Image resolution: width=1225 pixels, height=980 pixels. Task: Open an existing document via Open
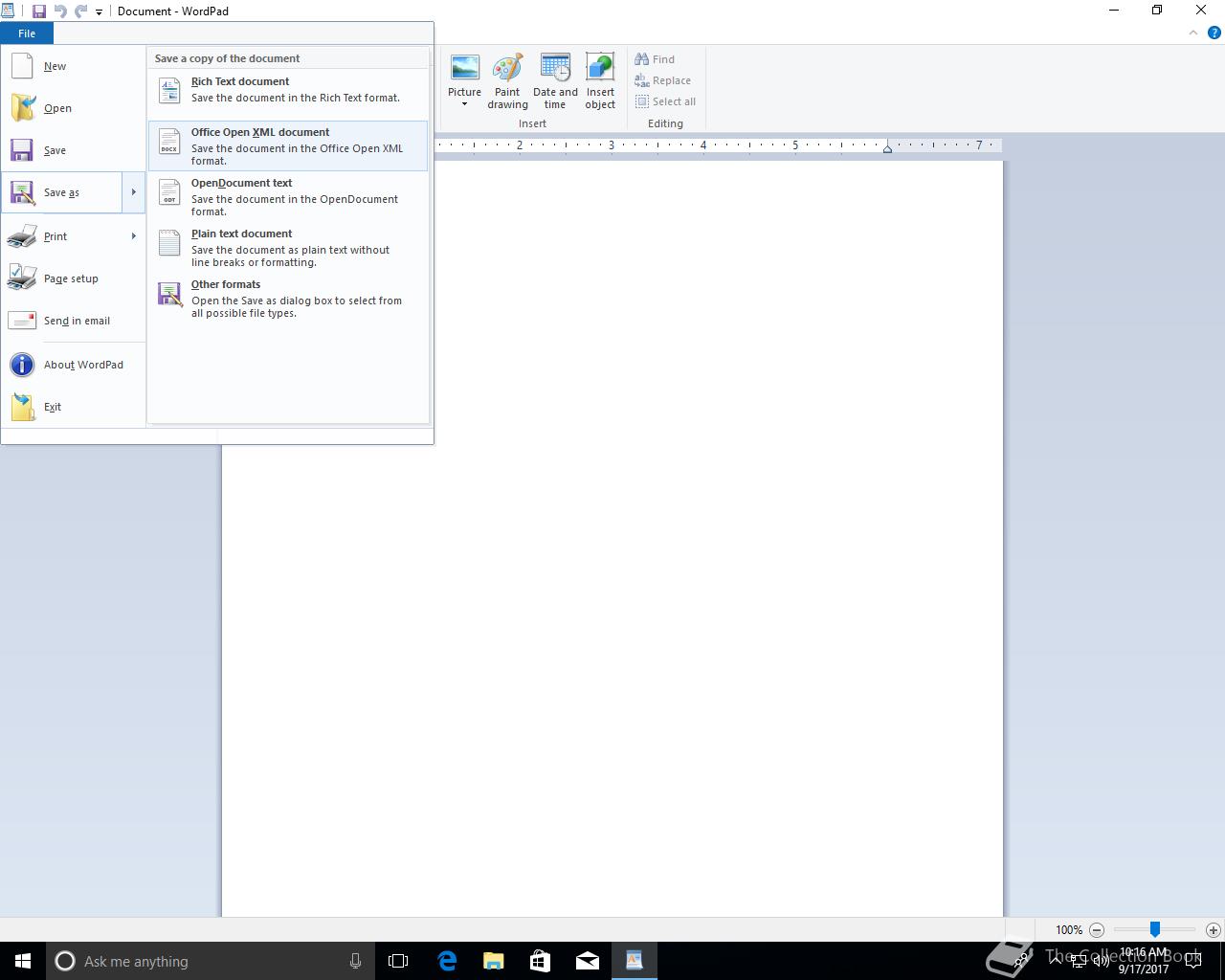tap(73, 108)
